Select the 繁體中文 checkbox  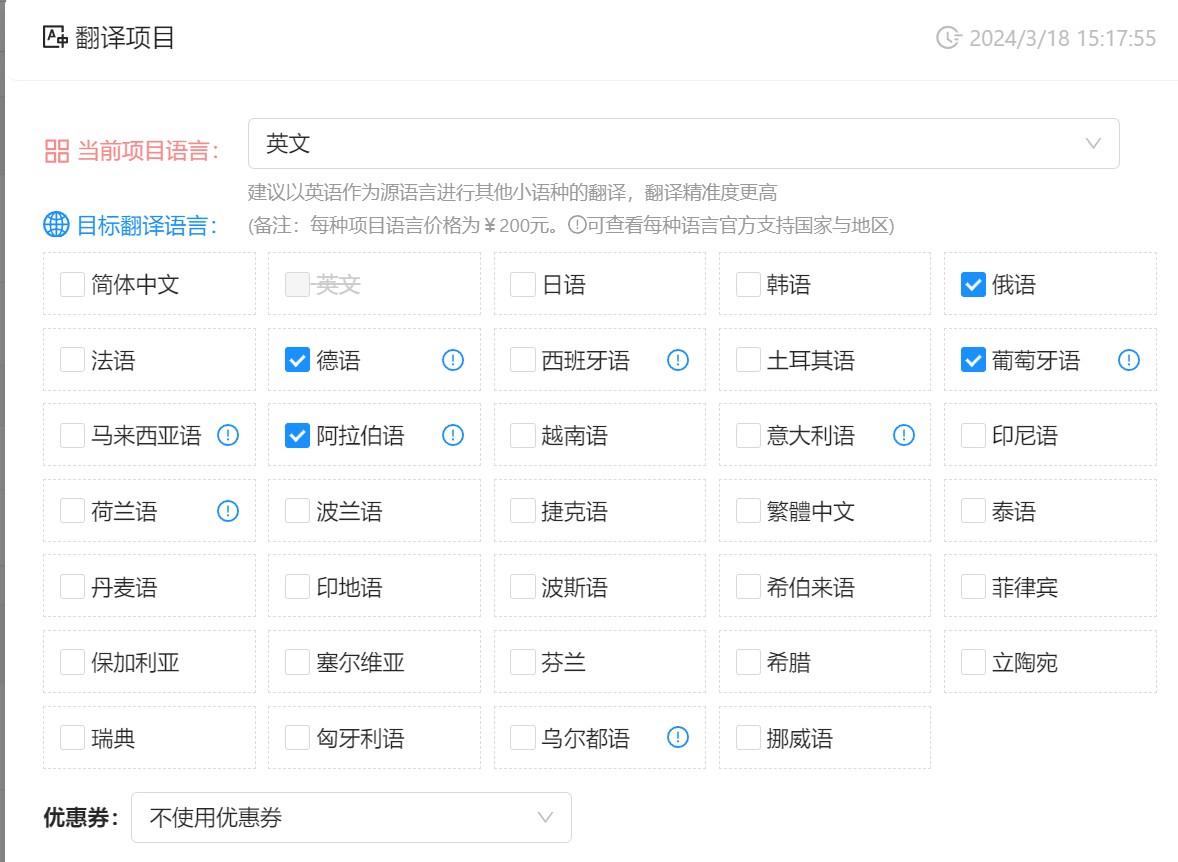[748, 511]
